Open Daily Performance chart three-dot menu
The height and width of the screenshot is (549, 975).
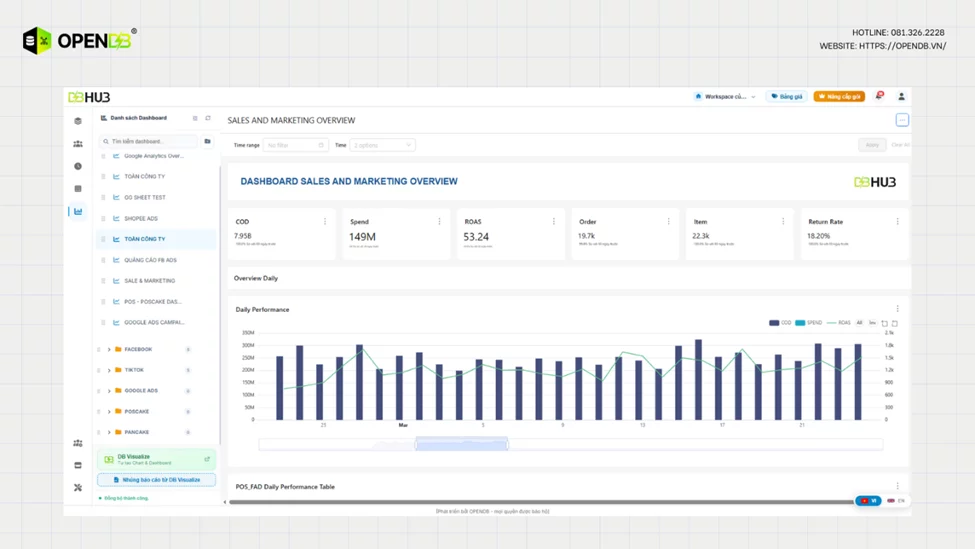click(x=897, y=309)
